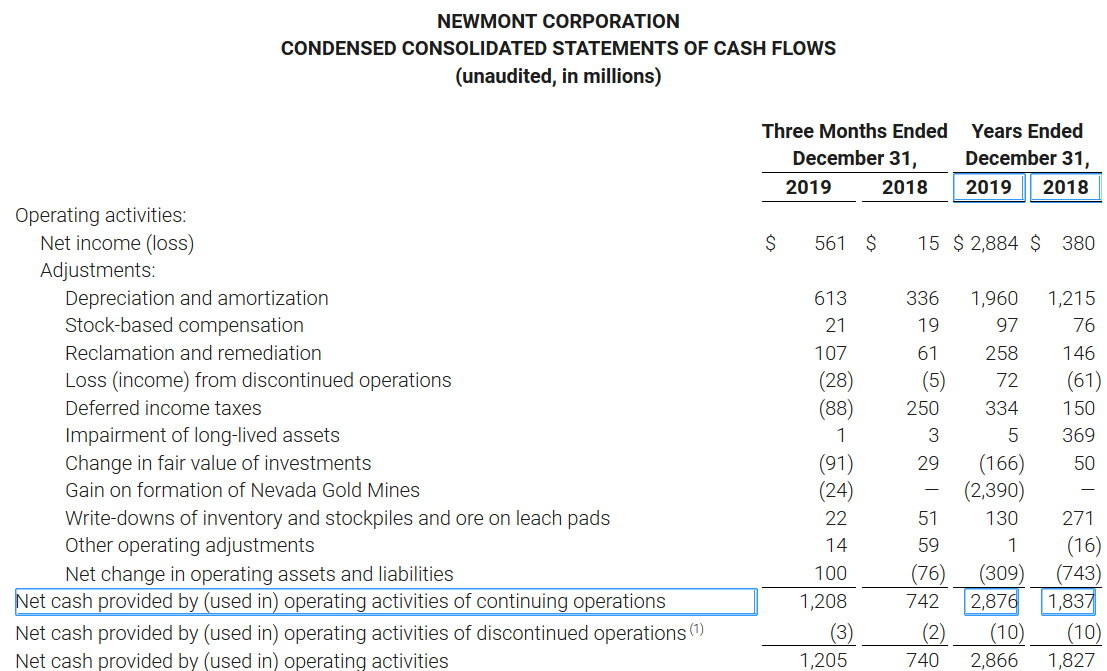Select the "Reclamation and remediation" row label

point(193,353)
